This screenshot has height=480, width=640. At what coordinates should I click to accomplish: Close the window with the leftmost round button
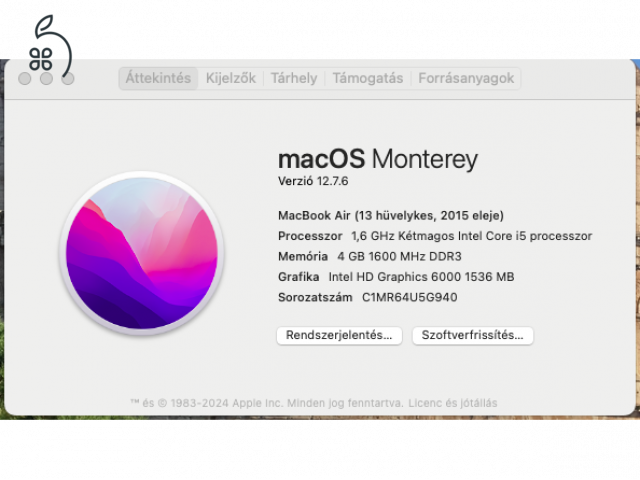[x=24, y=78]
